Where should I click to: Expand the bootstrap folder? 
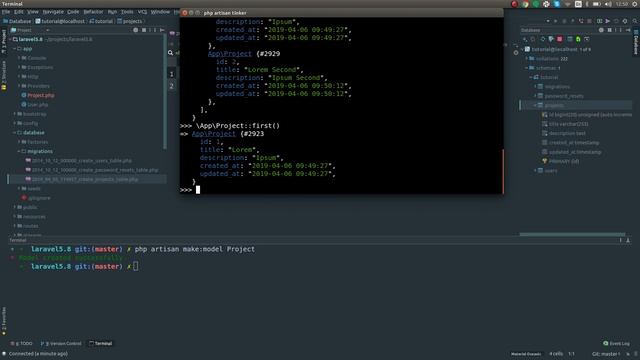tap(14, 114)
